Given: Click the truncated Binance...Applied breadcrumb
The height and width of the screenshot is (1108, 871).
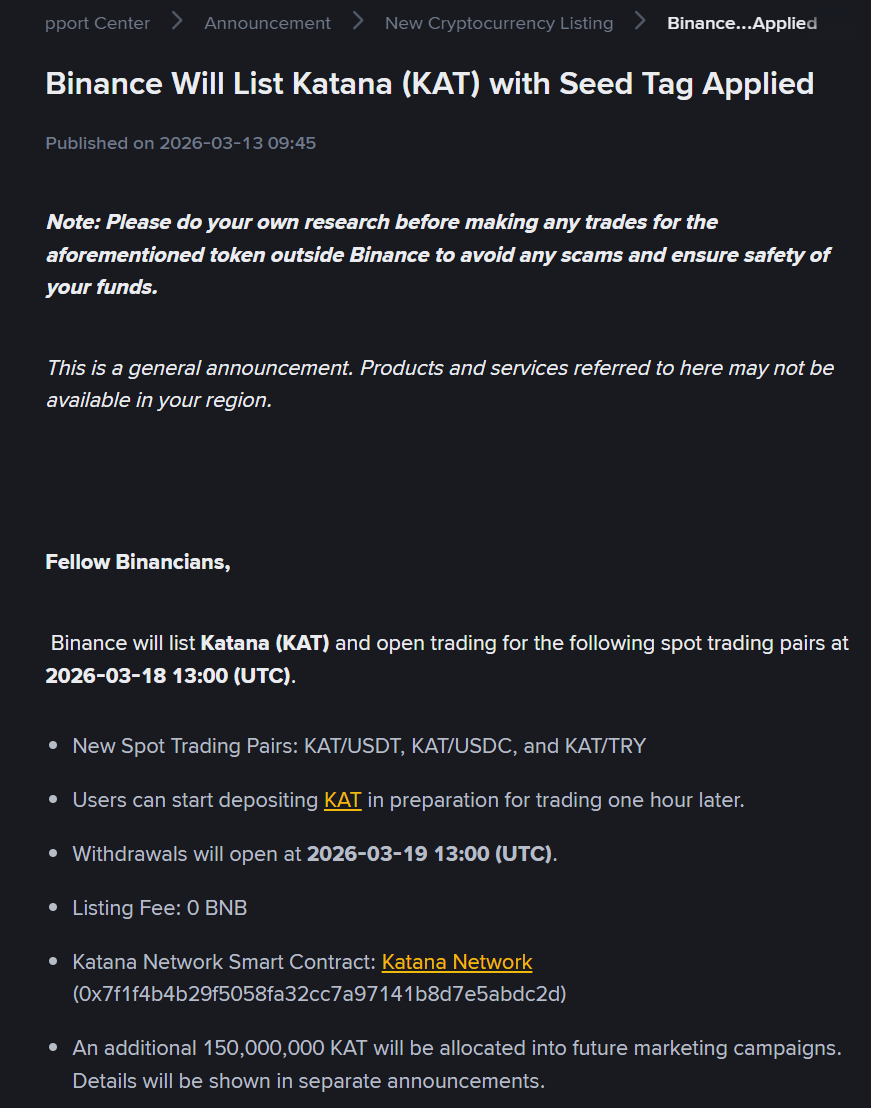Looking at the screenshot, I should 741,23.
